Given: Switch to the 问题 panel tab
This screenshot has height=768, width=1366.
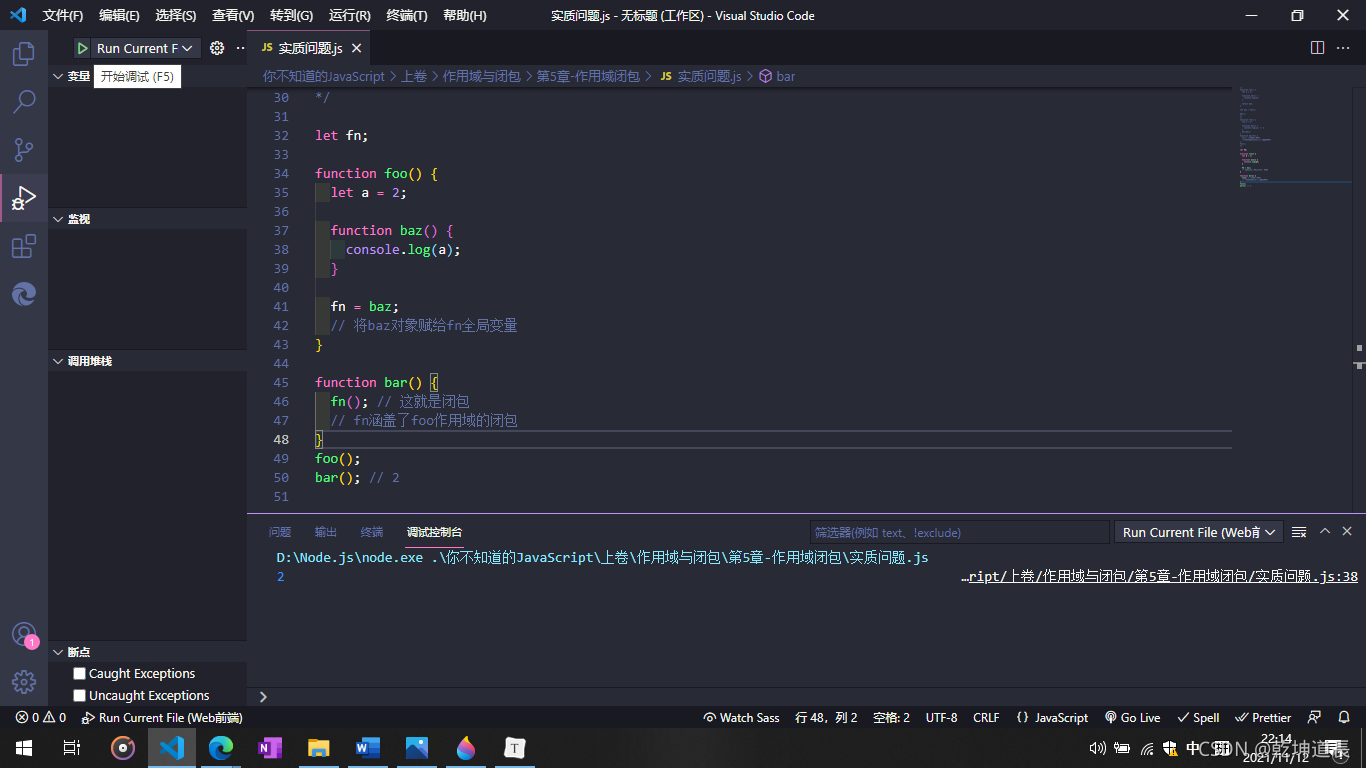Looking at the screenshot, I should coord(280,532).
